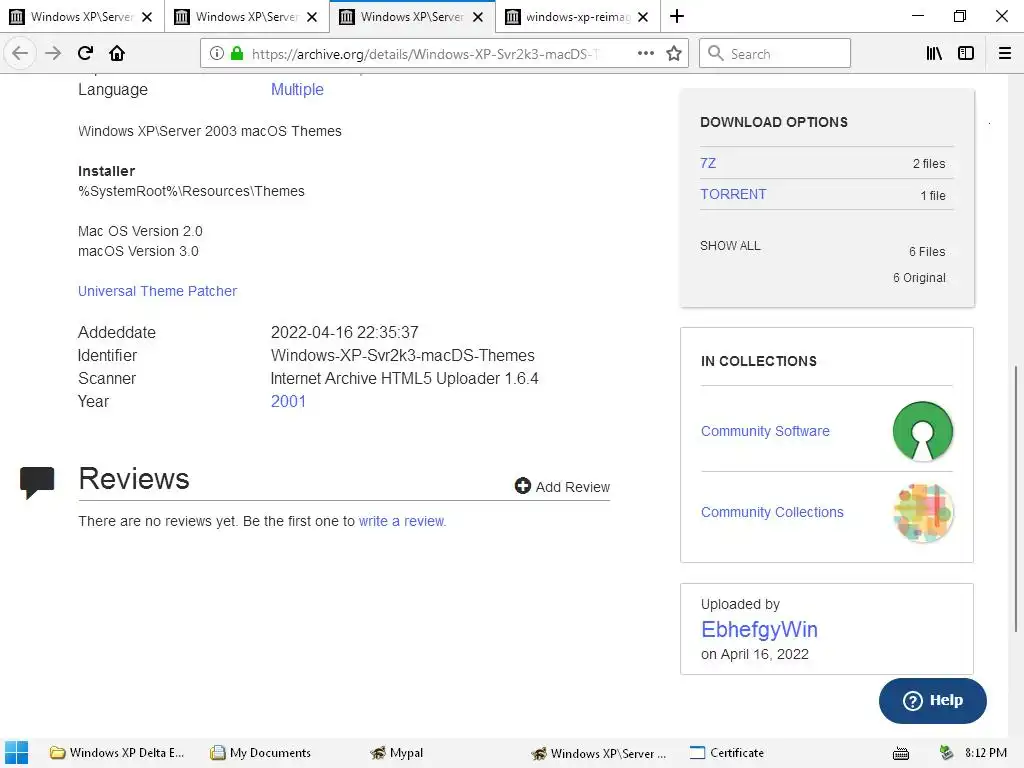
Task: Click into the Search box
Action: [x=775, y=54]
